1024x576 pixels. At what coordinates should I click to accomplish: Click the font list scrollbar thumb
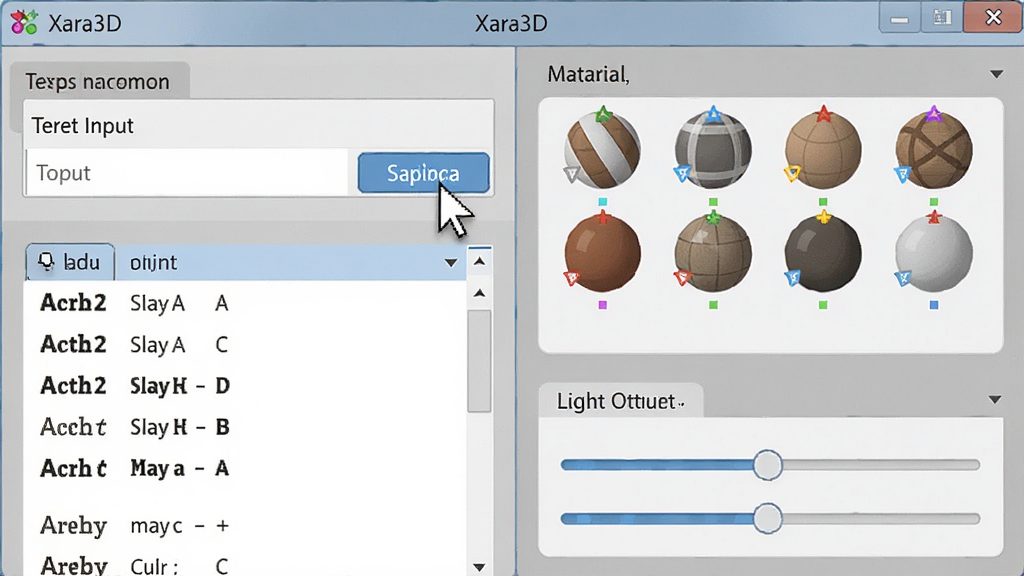479,360
